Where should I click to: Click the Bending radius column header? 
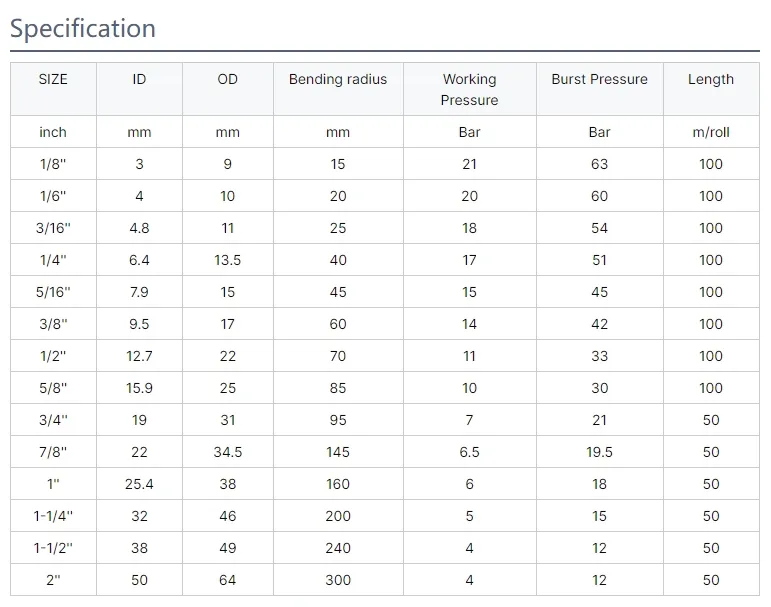click(338, 79)
